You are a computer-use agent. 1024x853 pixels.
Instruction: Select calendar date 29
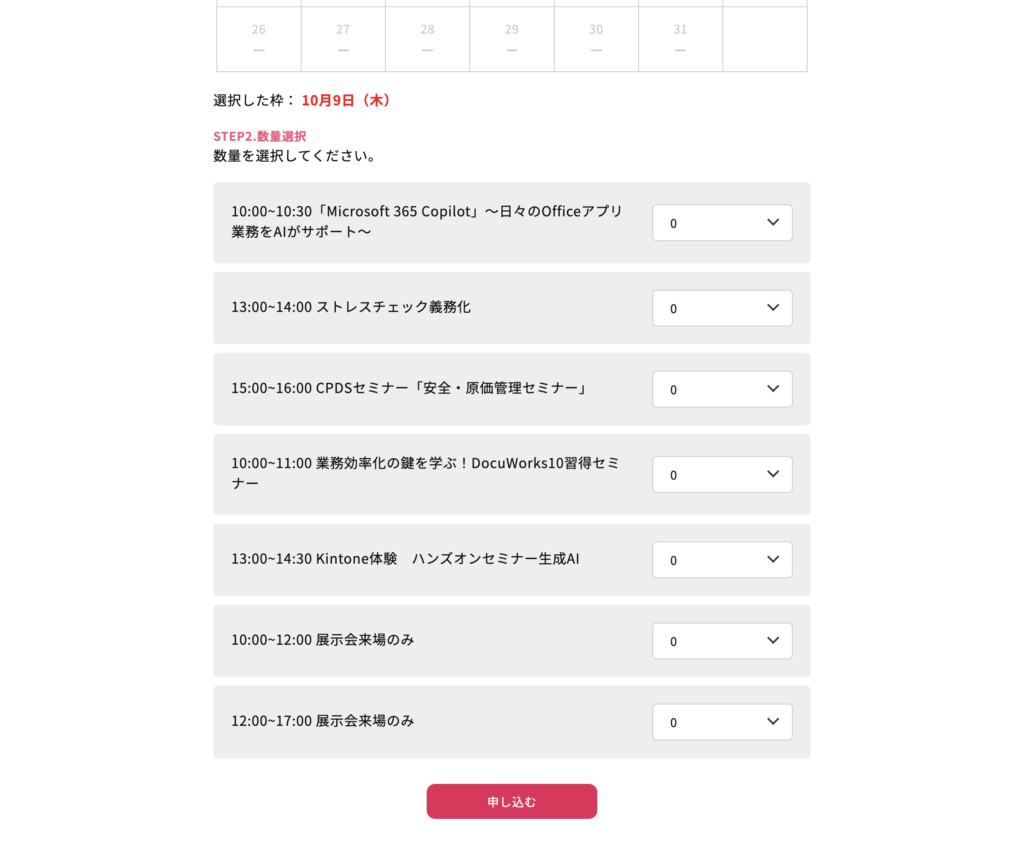pos(512,38)
